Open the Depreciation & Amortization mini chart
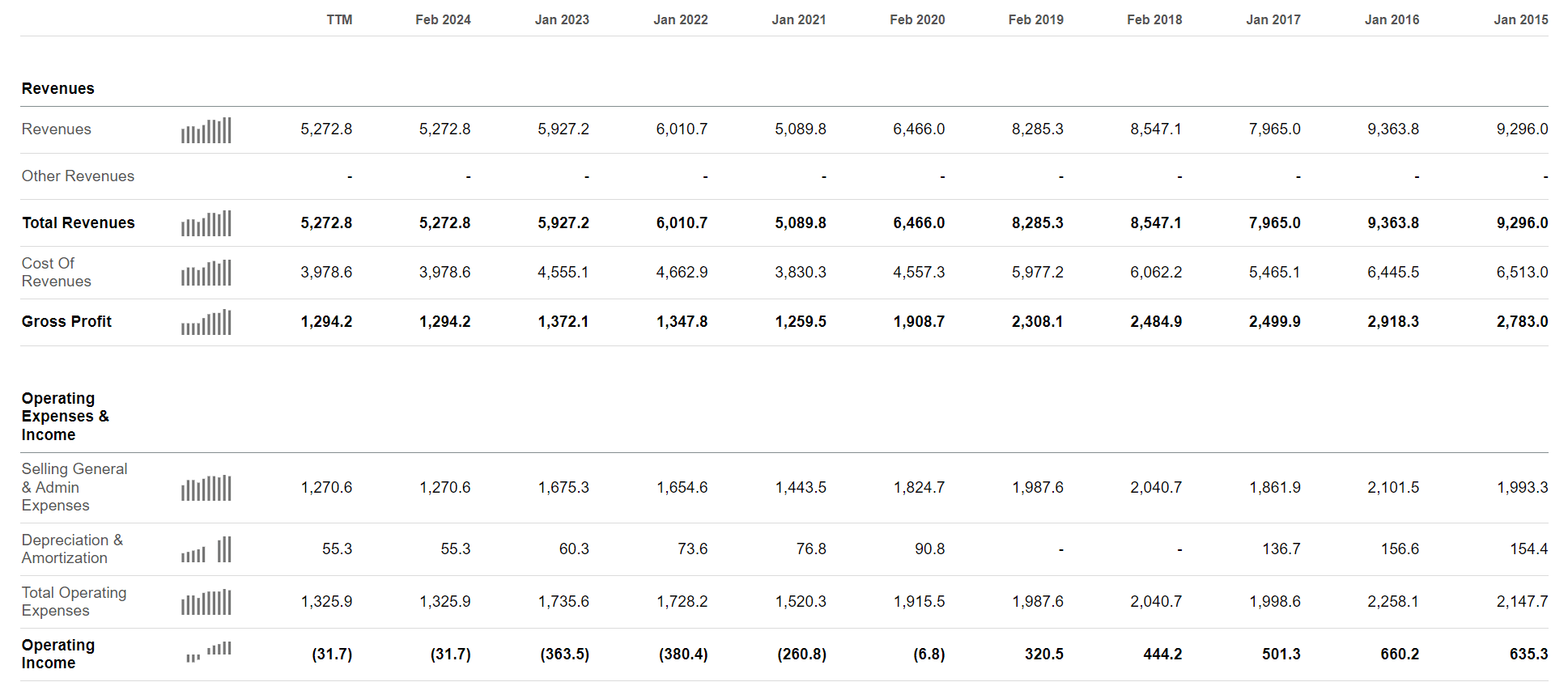The height and width of the screenshot is (699, 1568). (206, 550)
